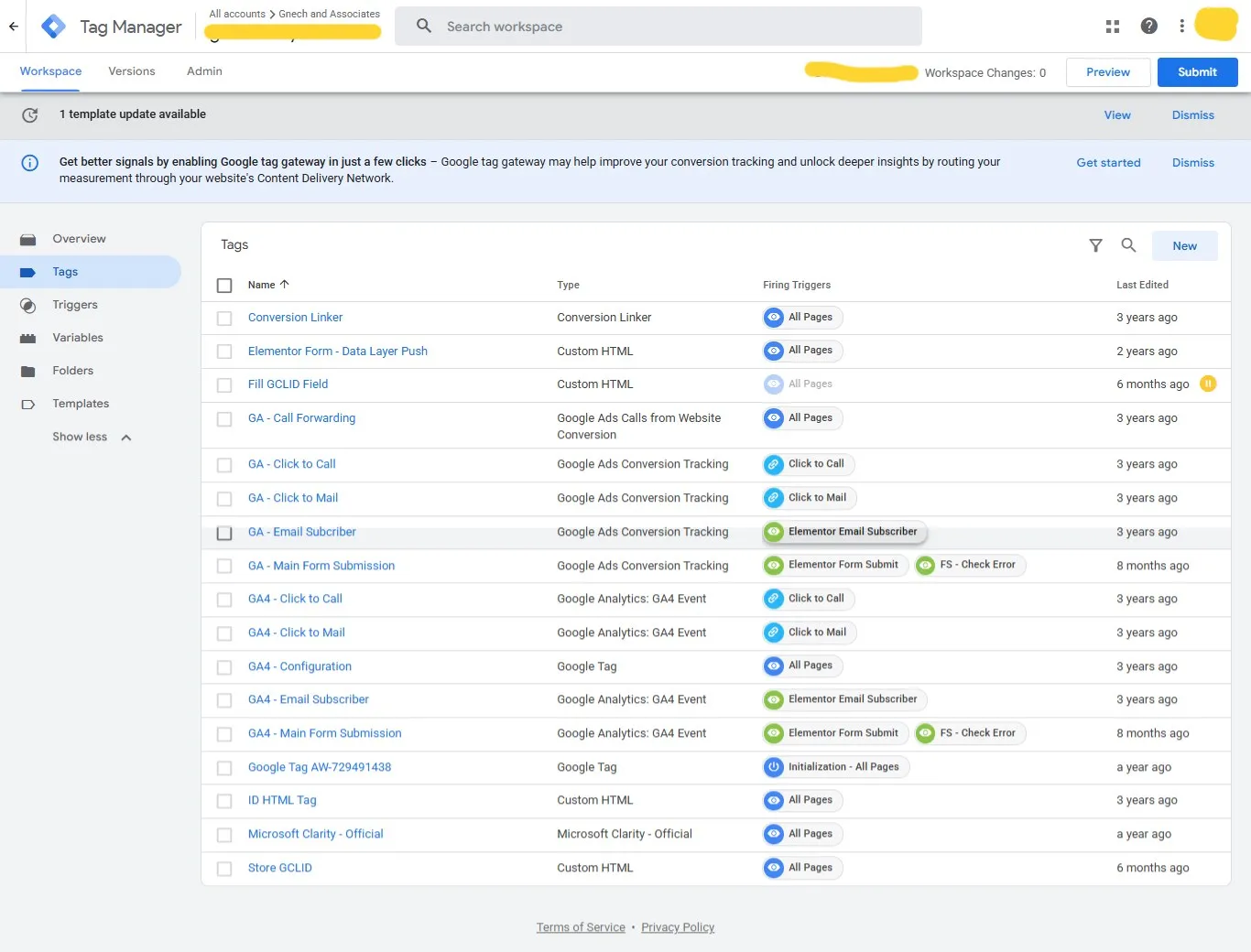Click Initialization - All Pages trigger chip
Screen dimensions: 1251x952
[836, 767]
